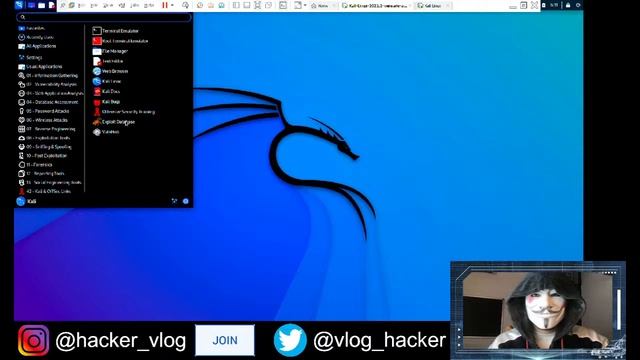
Task: Open 08 - Exploitation Tools category
Action: click(44, 138)
